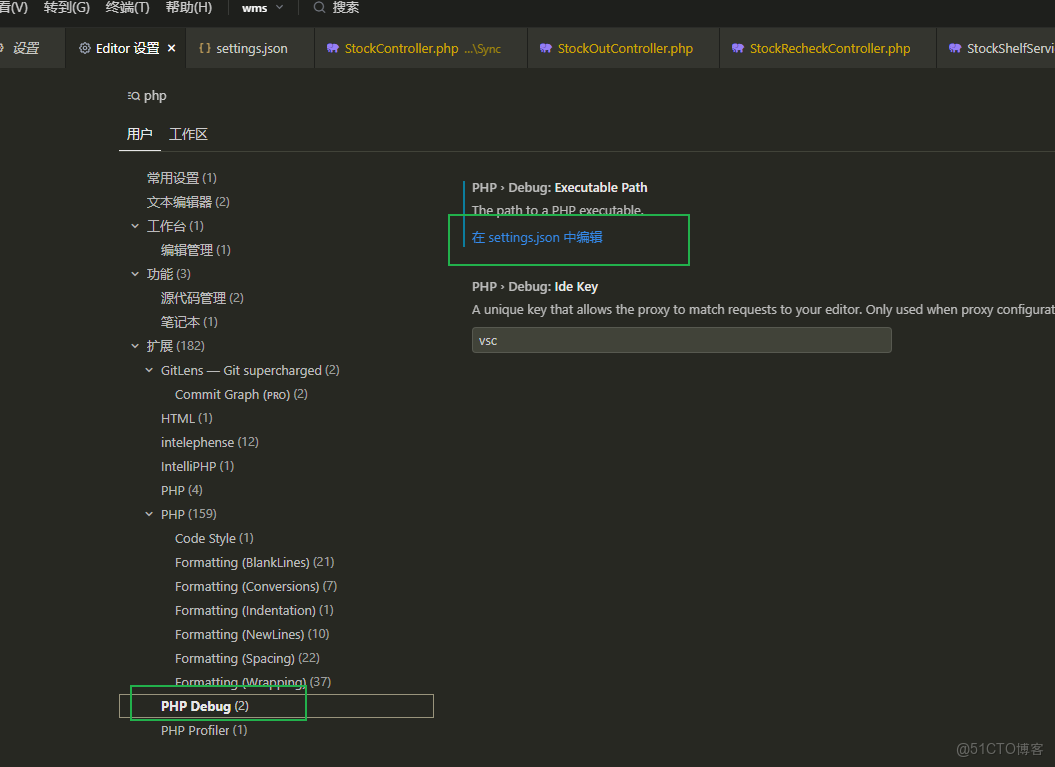
Task: Open the 终端(T) menu
Action: [126, 7]
